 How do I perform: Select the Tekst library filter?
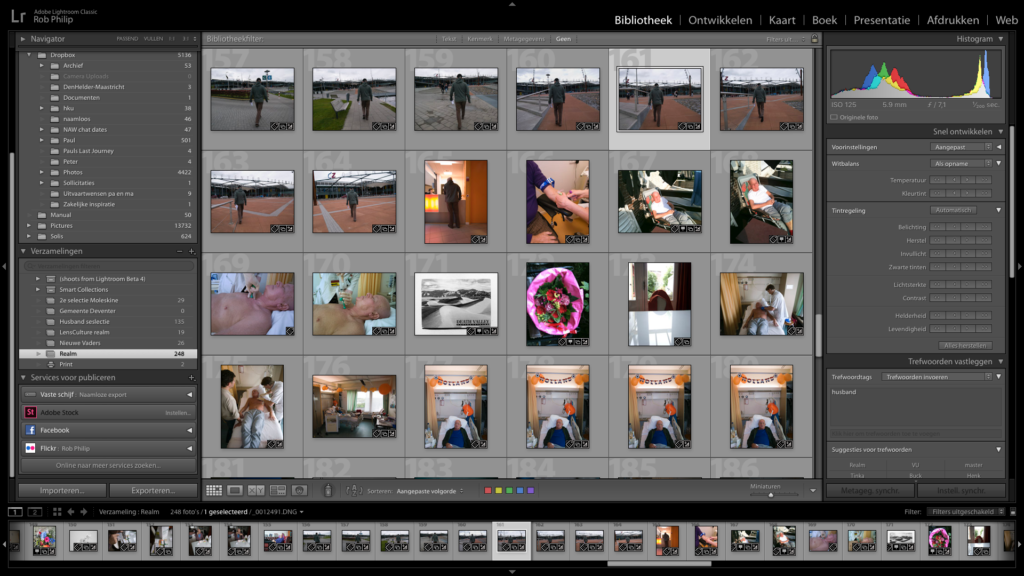click(x=449, y=39)
